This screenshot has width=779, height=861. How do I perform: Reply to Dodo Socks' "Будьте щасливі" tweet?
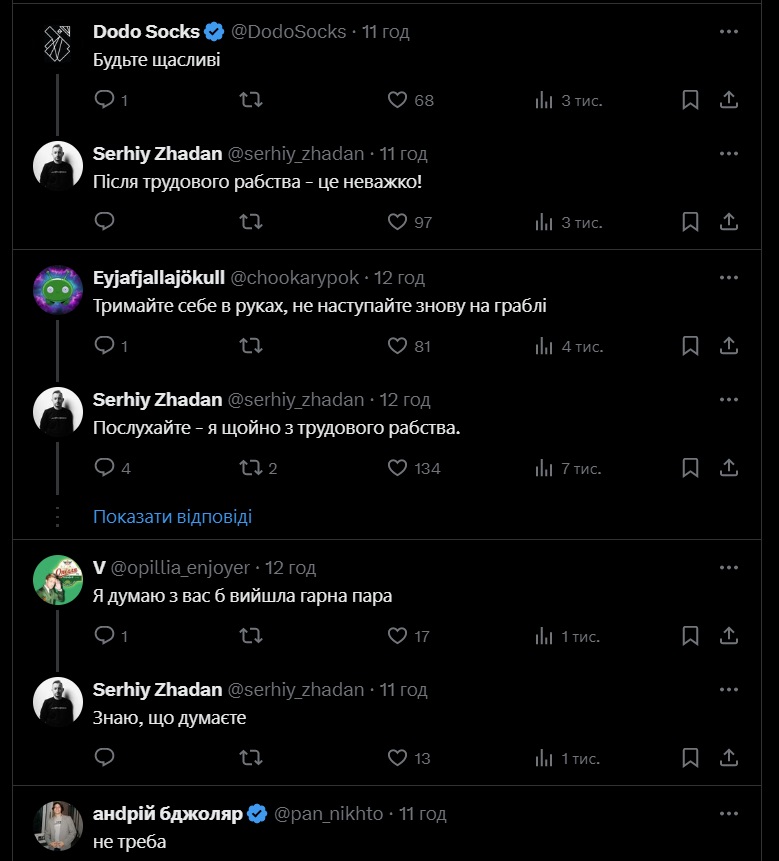[104, 100]
